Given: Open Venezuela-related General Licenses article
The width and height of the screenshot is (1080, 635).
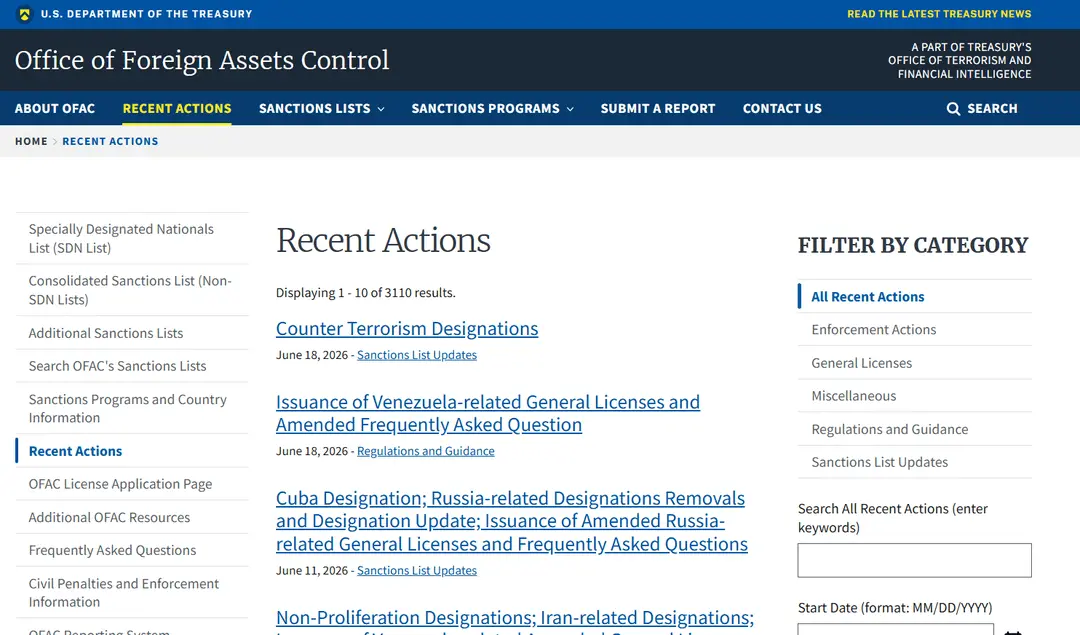Looking at the screenshot, I should [x=488, y=413].
